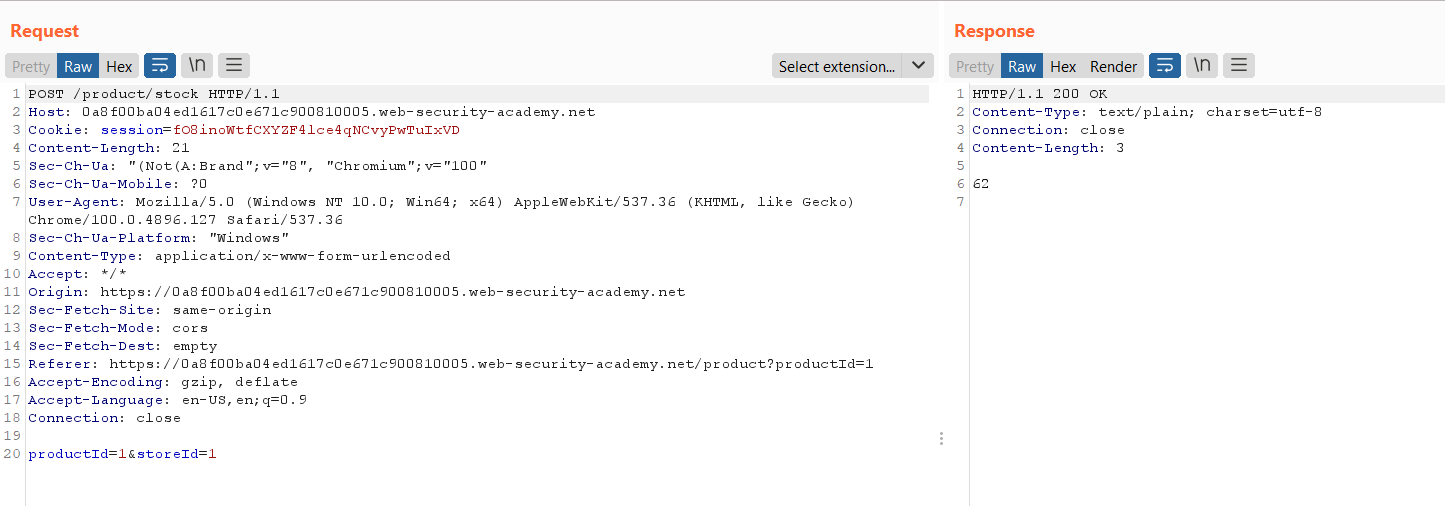1445x506 pixels.
Task: Click the vertical dots panel divider handle
Action: tap(941, 438)
